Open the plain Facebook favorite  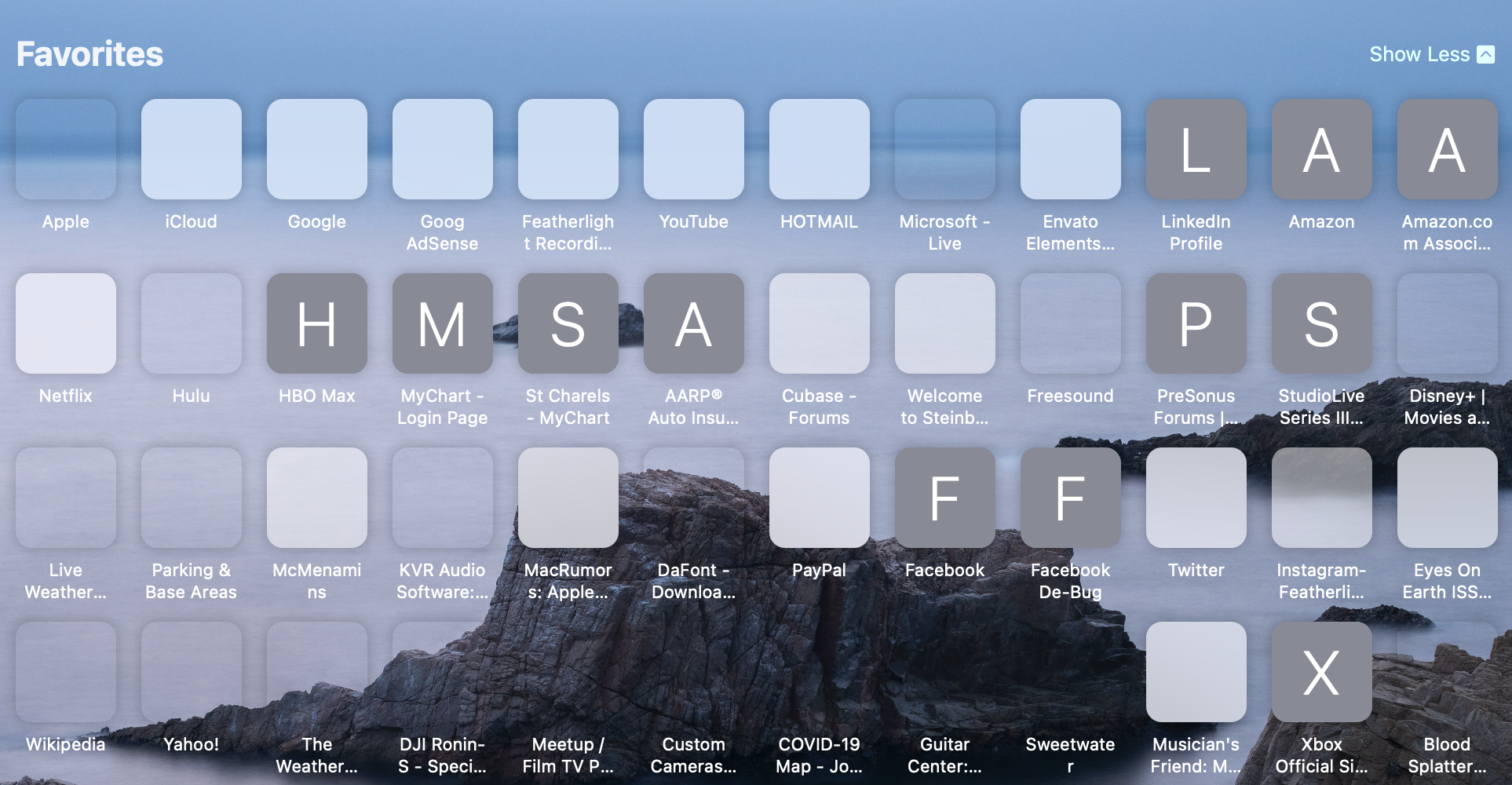tap(945, 498)
